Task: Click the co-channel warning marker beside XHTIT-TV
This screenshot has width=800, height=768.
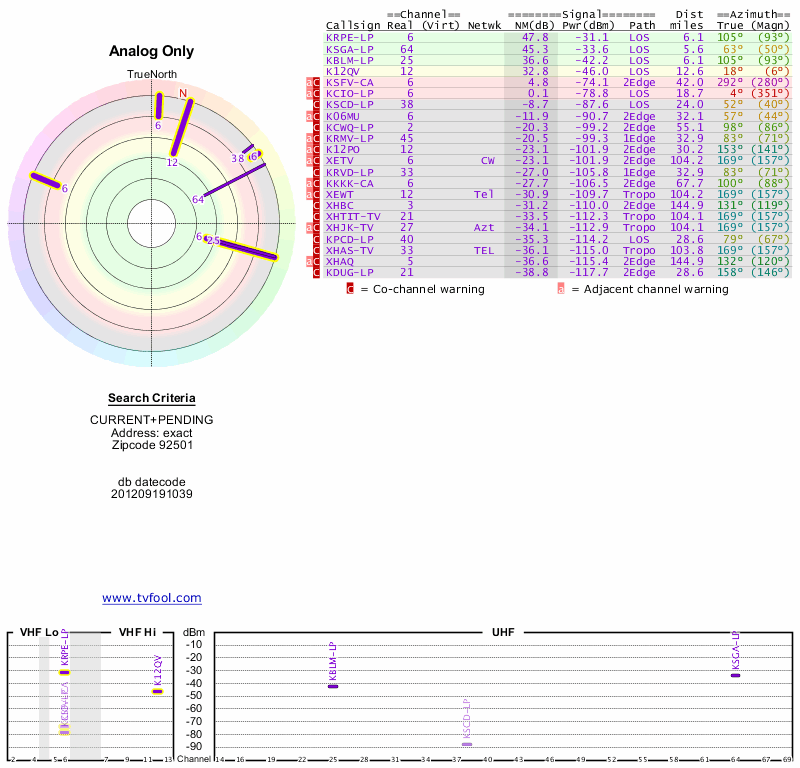Action: click(317, 216)
